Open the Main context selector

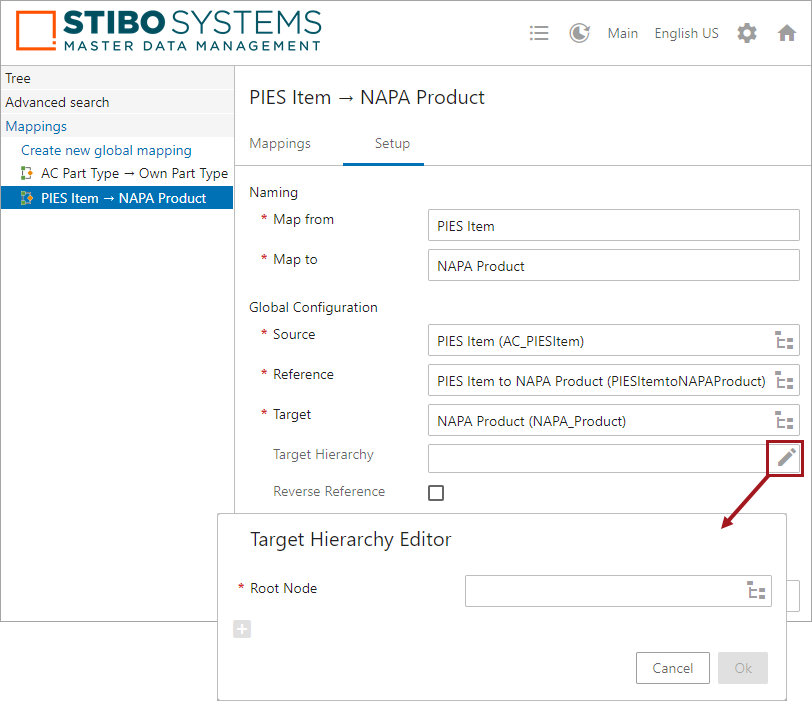tap(622, 33)
